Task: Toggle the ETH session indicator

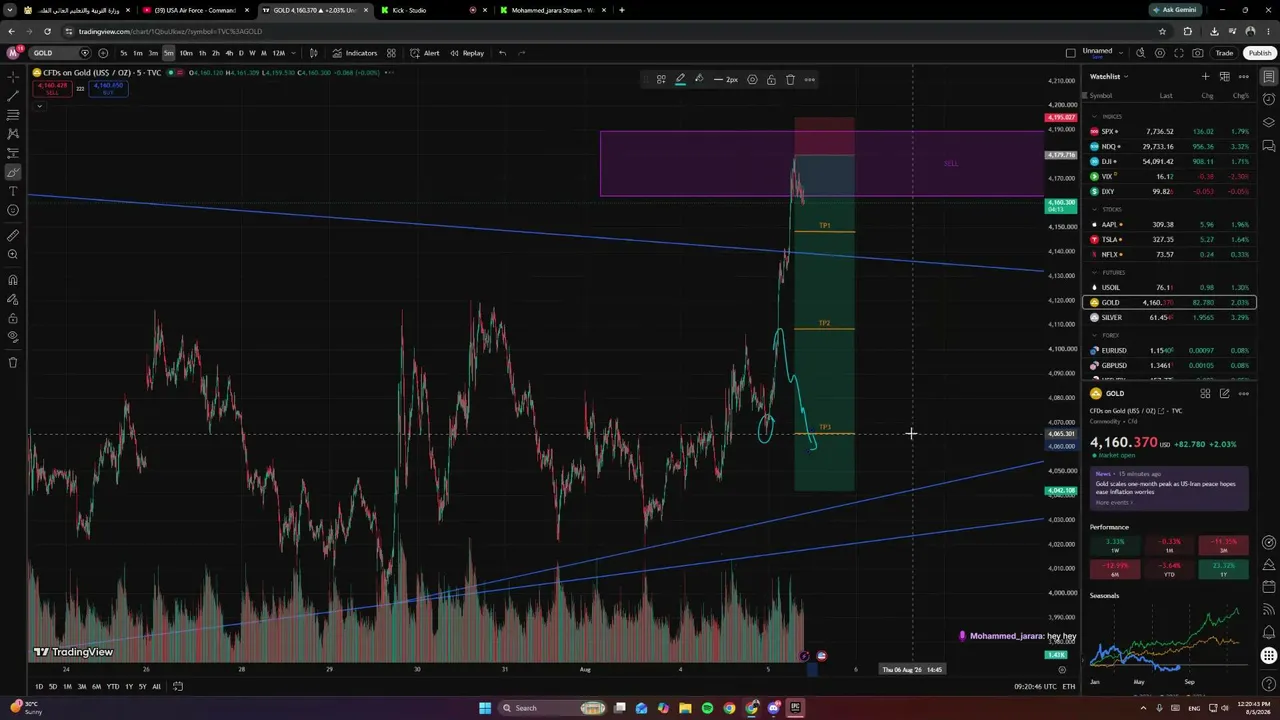Action: coord(1069,686)
